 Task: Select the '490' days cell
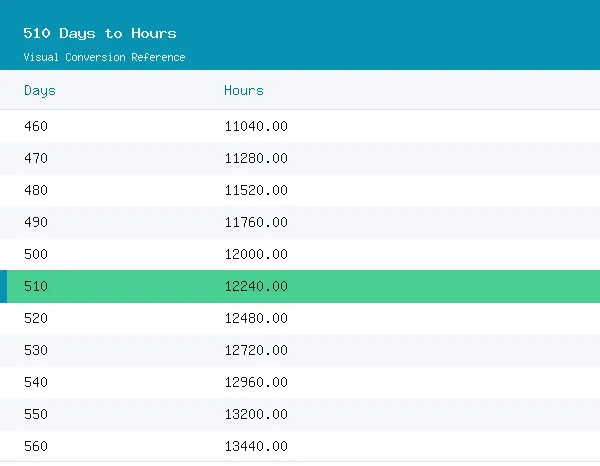36,222
